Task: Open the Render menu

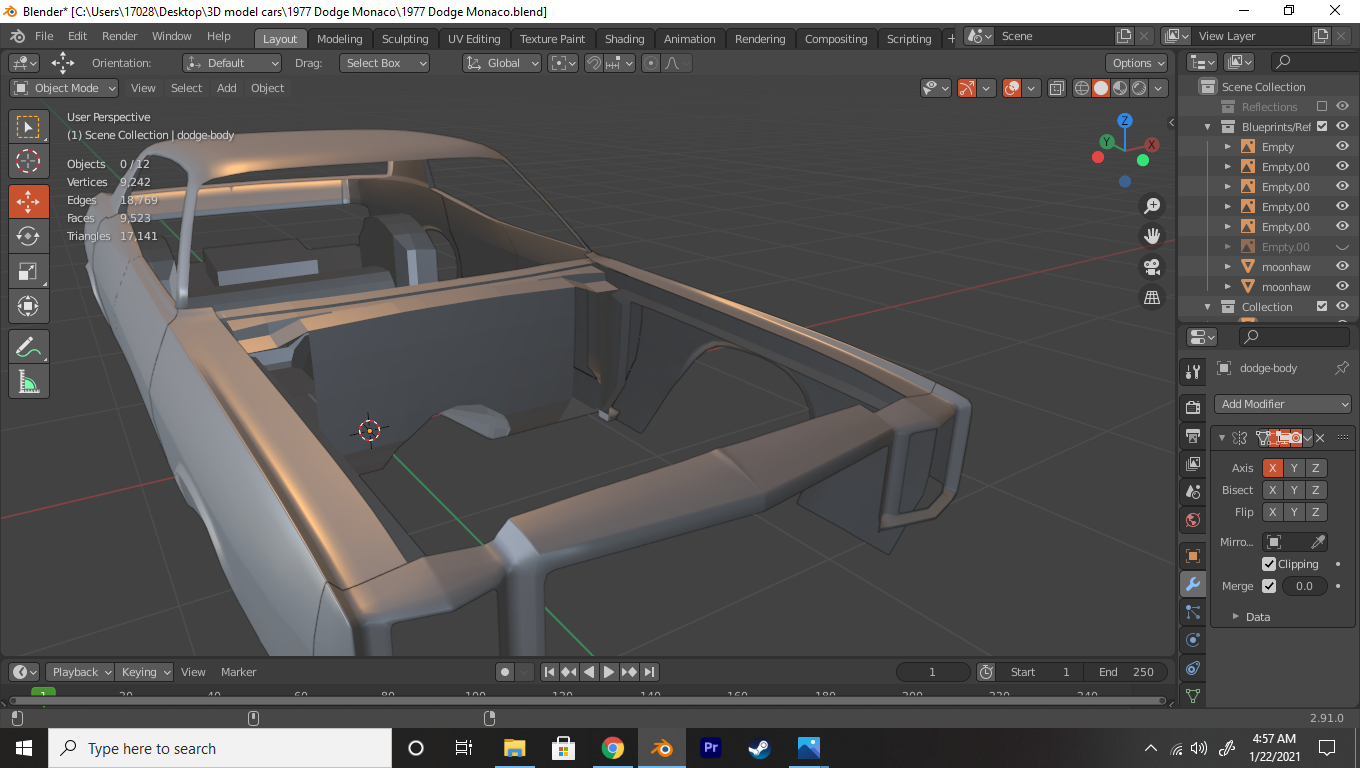Action: coord(120,36)
